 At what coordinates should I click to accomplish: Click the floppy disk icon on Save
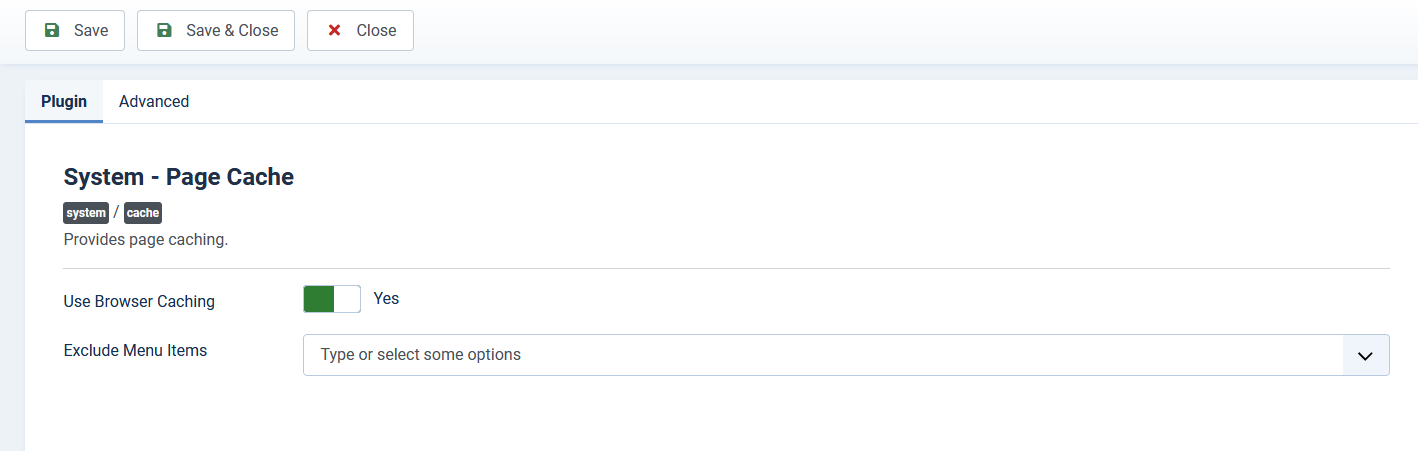click(x=52, y=30)
